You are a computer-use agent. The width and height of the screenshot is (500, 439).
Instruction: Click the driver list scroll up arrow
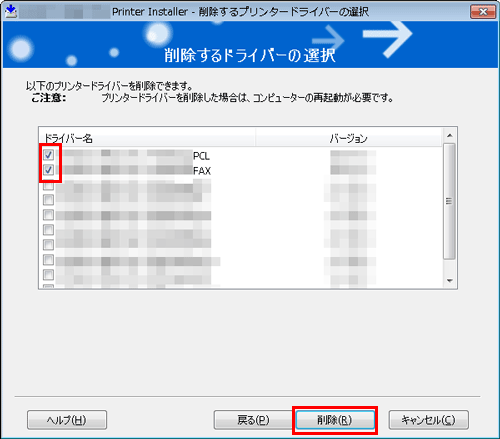pyautogui.click(x=450, y=135)
